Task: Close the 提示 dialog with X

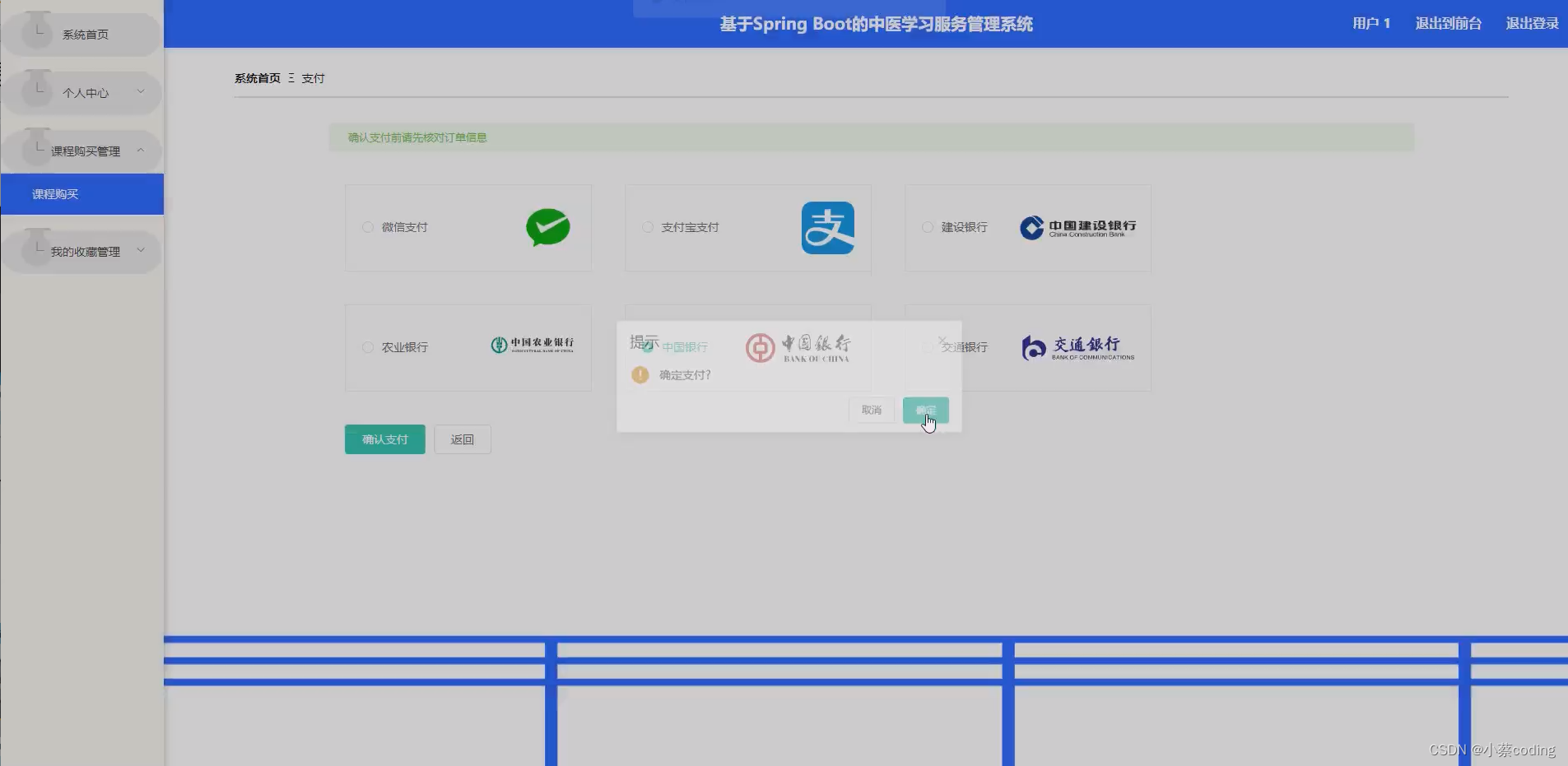Action: tap(942, 341)
